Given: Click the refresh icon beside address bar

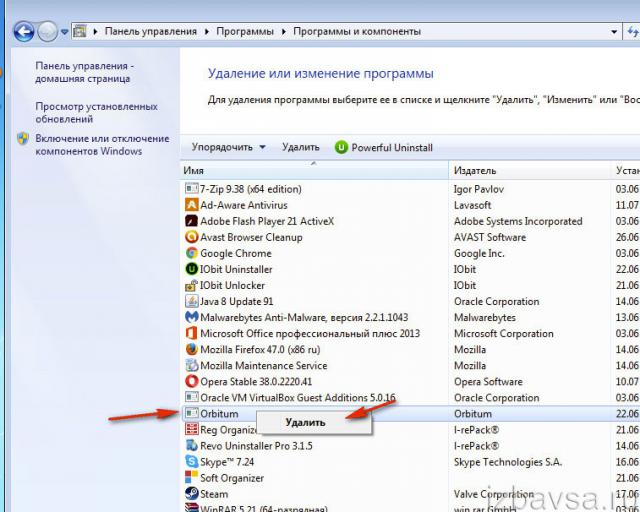Looking at the screenshot, I should [x=633, y=31].
